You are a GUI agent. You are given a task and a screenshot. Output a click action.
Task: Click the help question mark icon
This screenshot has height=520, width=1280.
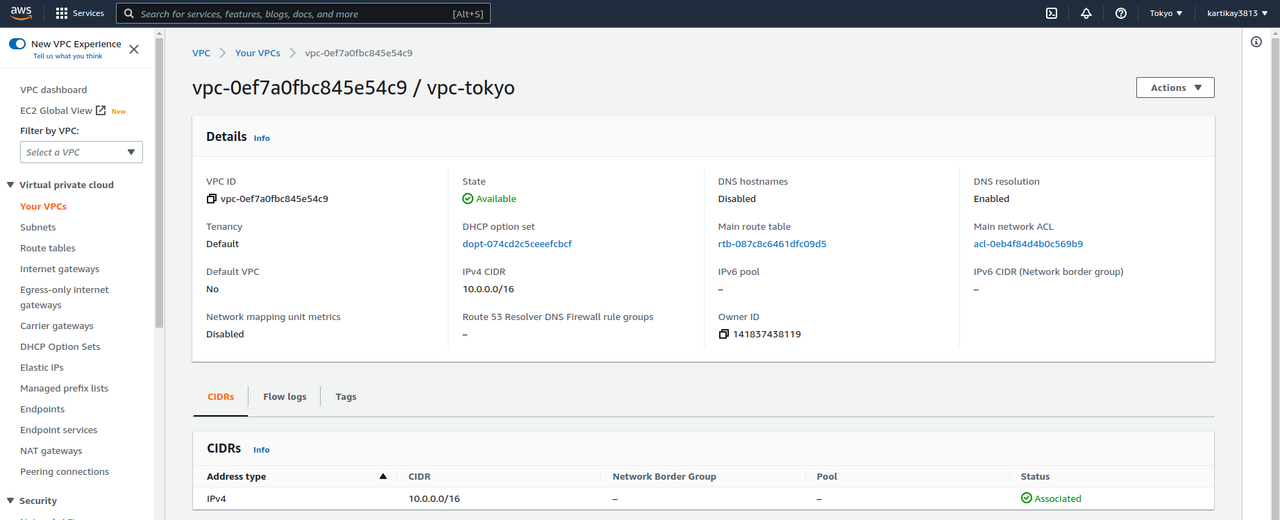tap(1121, 13)
